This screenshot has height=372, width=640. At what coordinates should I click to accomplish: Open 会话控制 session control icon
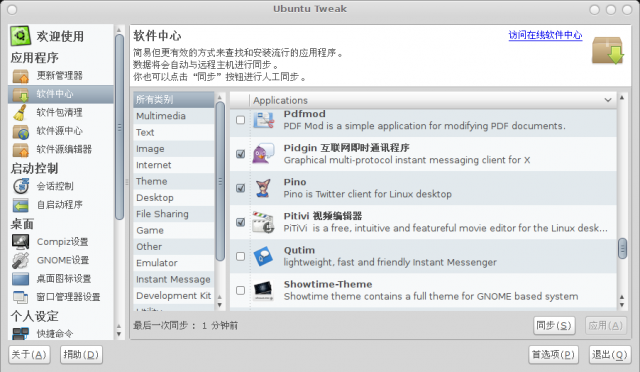click(x=20, y=186)
